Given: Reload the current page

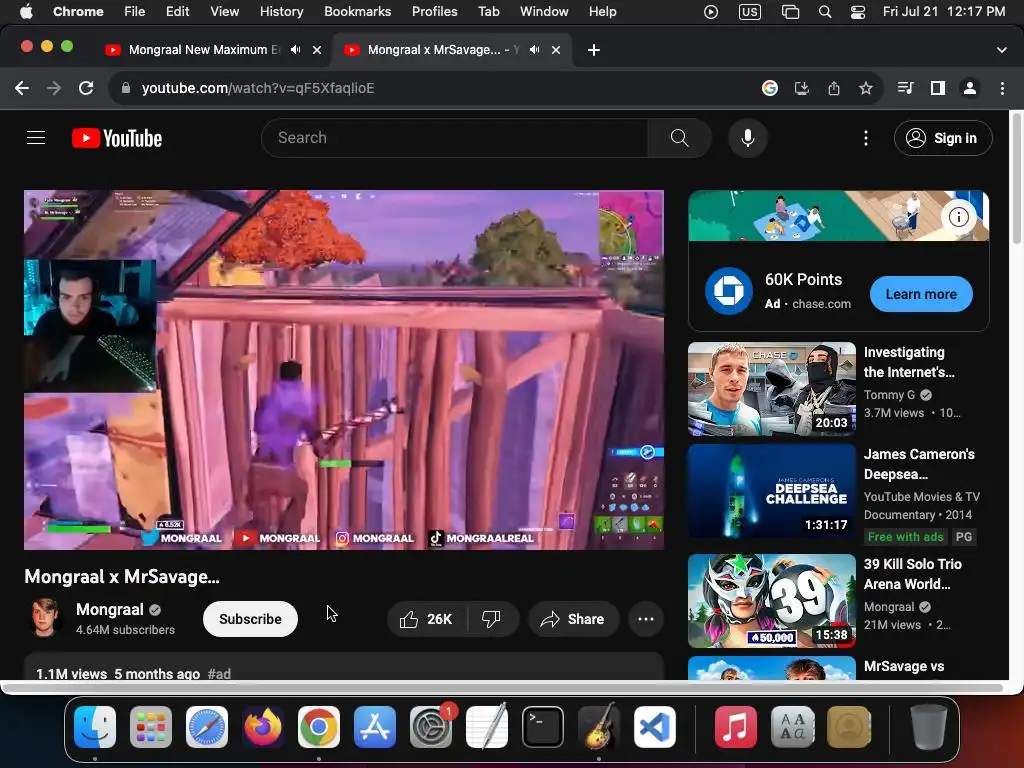Looking at the screenshot, I should click(86, 88).
